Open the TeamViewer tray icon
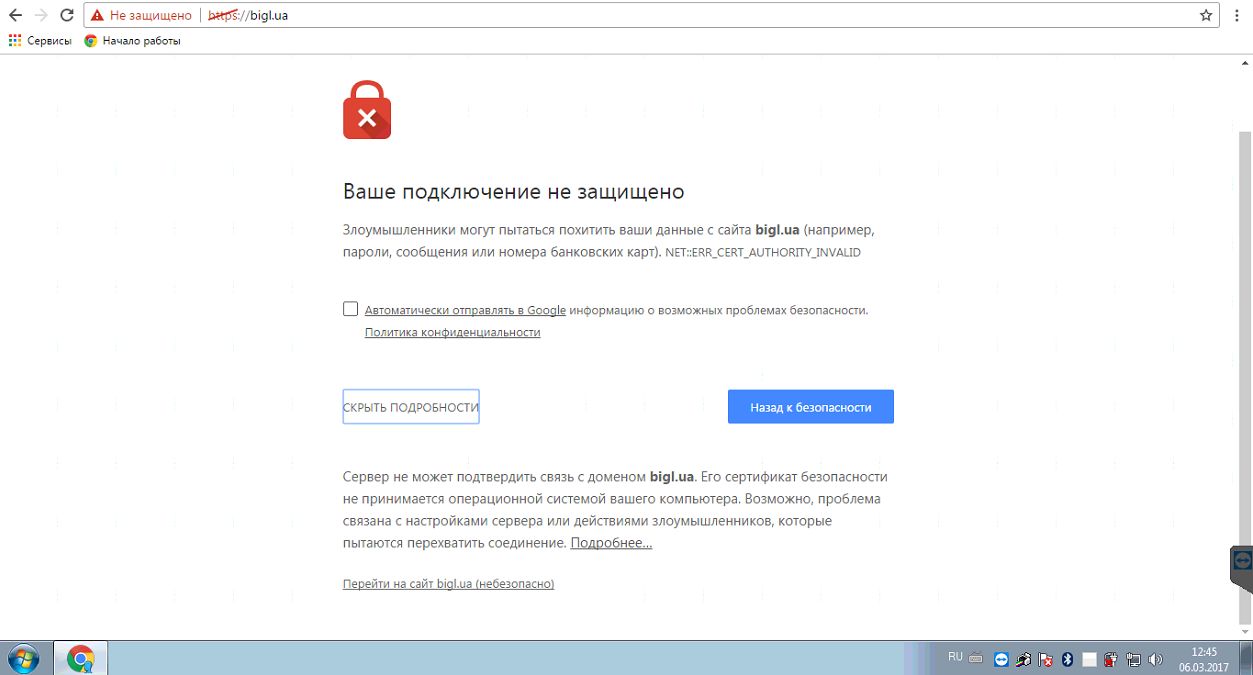The height and width of the screenshot is (675, 1253). (1002, 659)
